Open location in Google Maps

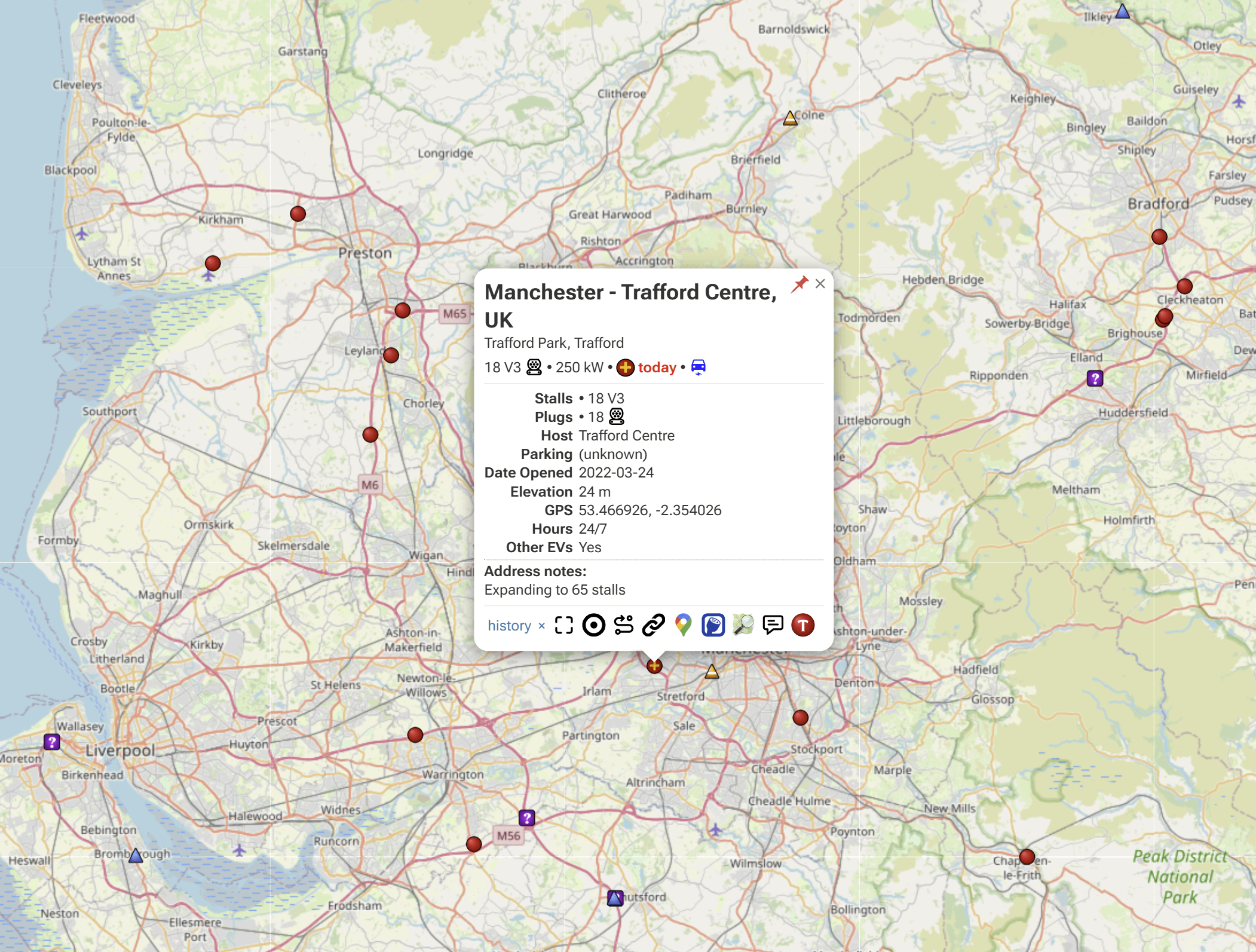683,625
